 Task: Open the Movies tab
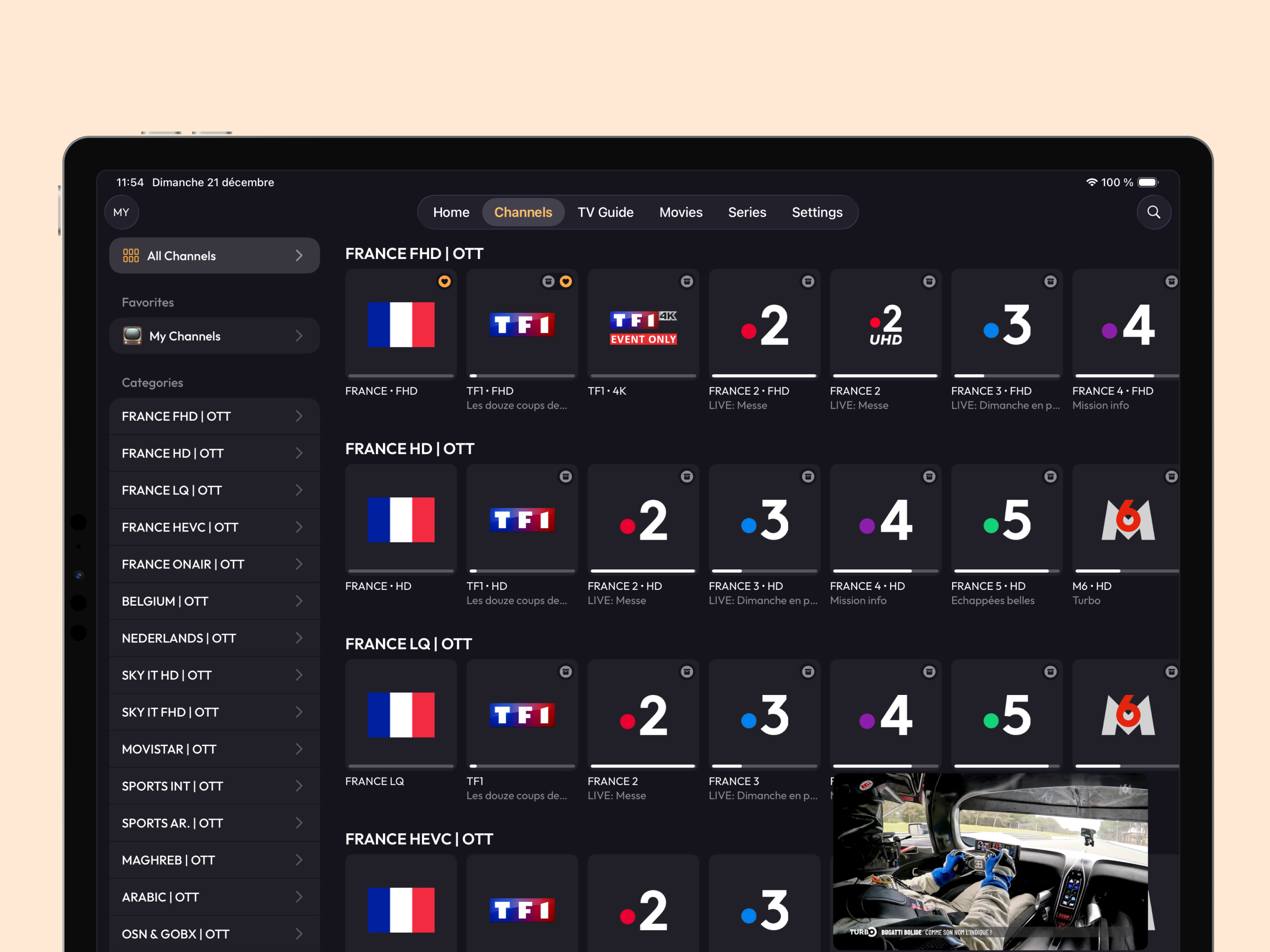pos(681,212)
